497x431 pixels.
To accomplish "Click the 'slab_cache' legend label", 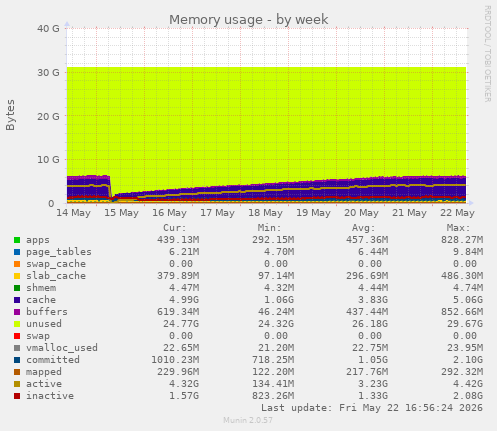I will coord(56,276).
